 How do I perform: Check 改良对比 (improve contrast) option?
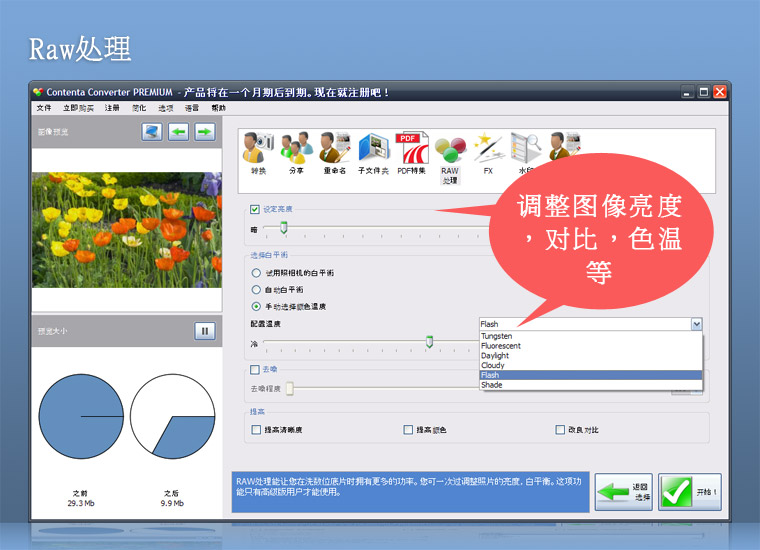(x=560, y=430)
